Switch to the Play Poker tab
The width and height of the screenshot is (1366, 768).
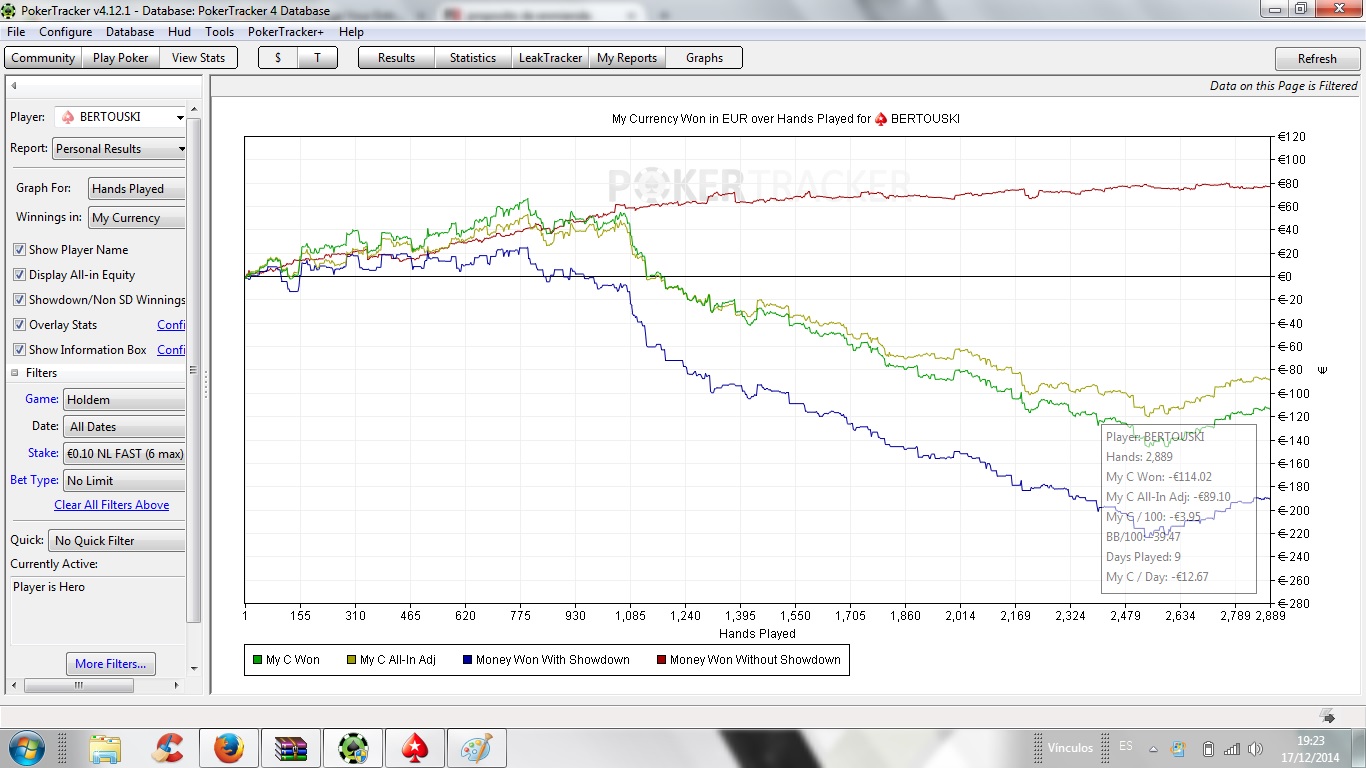(120, 58)
